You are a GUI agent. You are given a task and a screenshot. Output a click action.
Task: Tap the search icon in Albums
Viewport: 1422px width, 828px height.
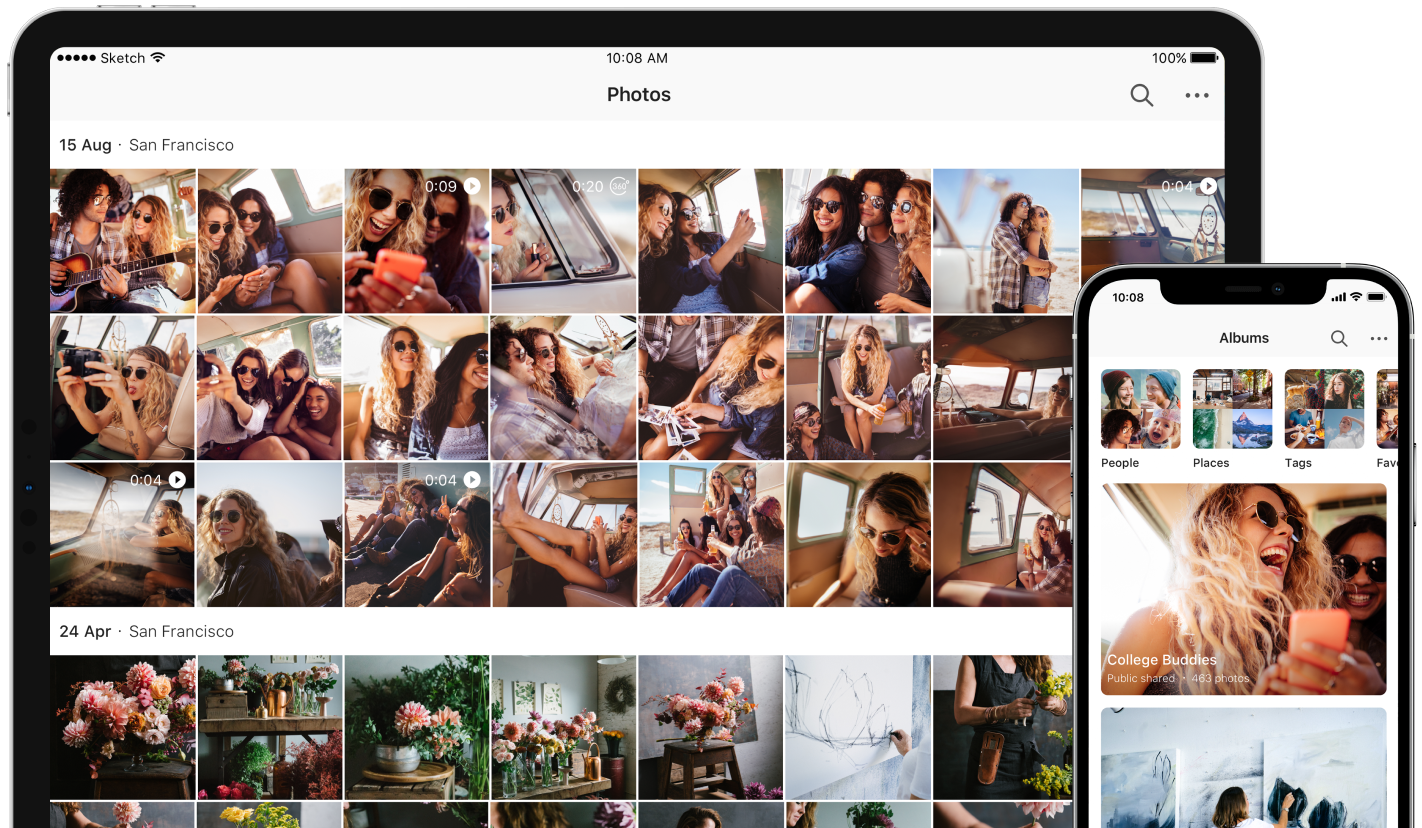point(1339,338)
